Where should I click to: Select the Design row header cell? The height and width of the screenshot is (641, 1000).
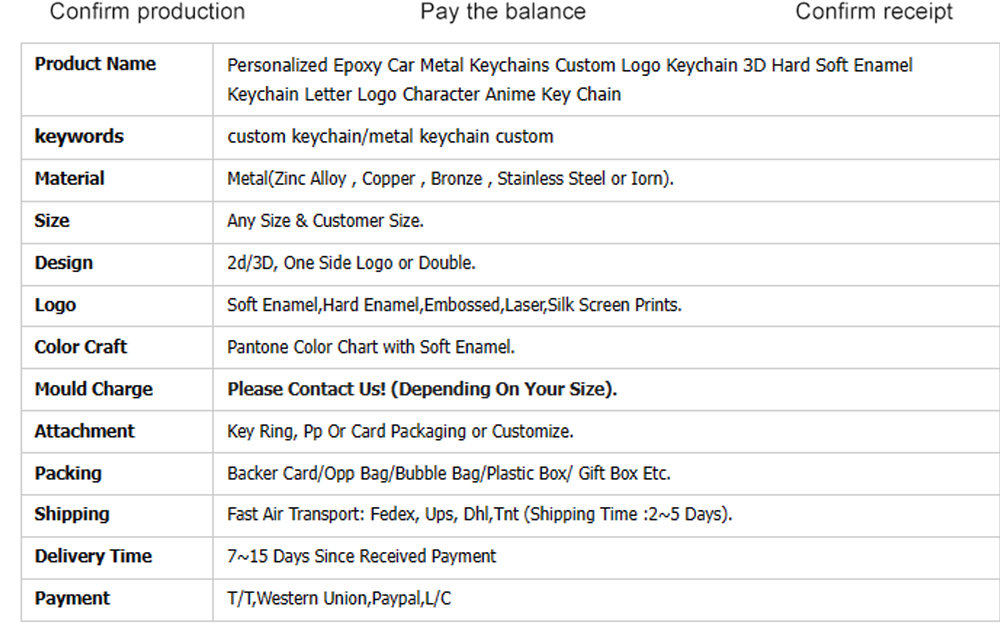pos(117,264)
